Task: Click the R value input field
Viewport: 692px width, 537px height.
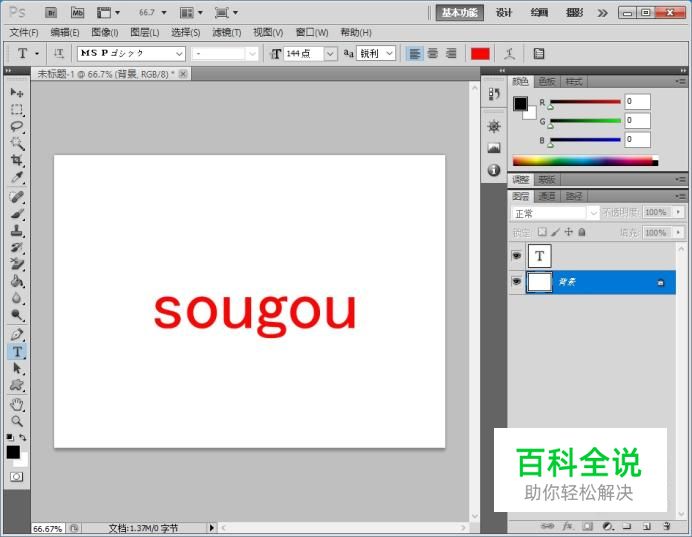Action: (637, 101)
